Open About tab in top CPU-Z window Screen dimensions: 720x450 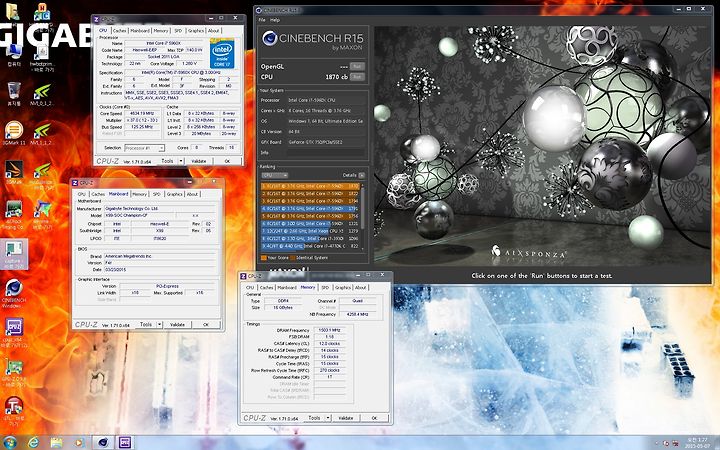(214, 31)
